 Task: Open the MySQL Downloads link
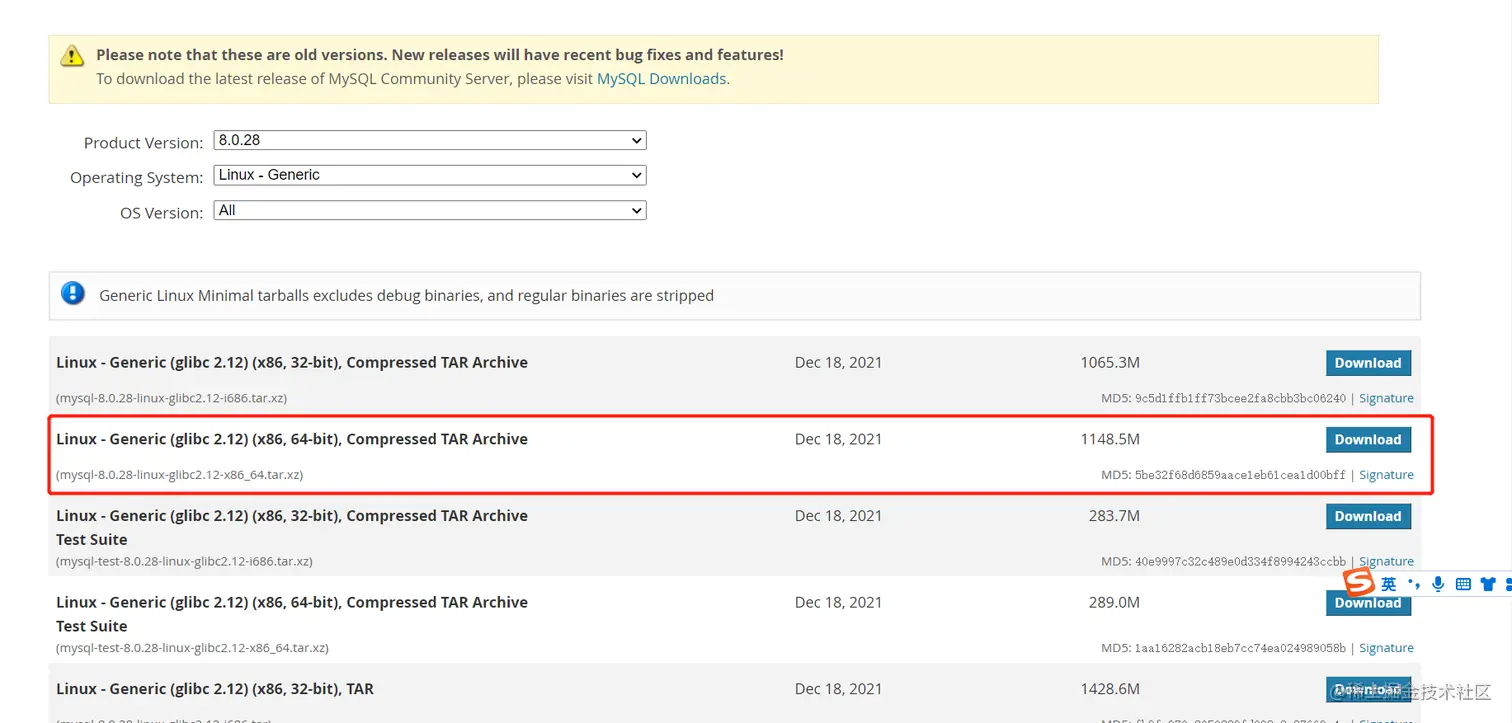661,79
